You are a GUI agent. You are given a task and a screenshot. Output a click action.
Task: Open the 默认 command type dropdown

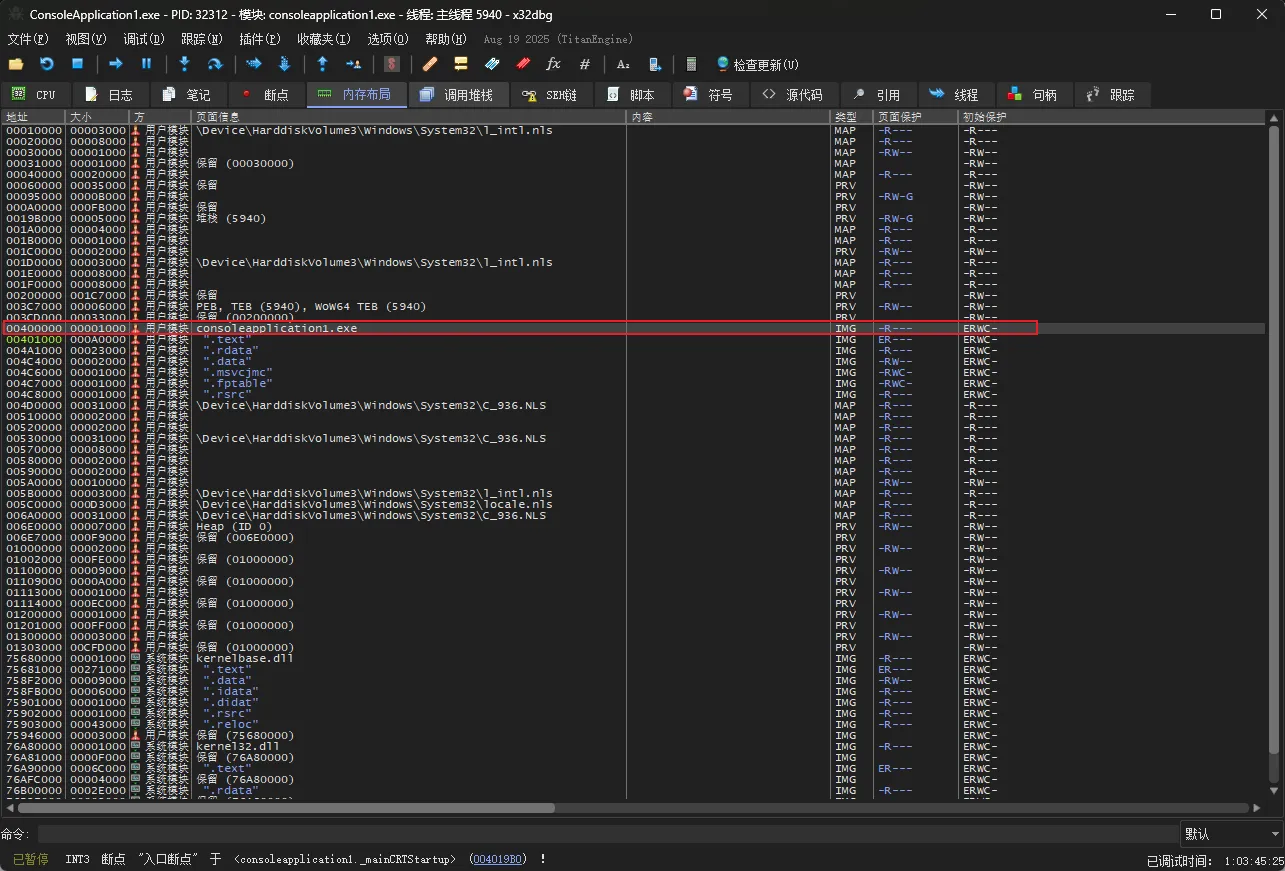pyautogui.click(x=1232, y=834)
